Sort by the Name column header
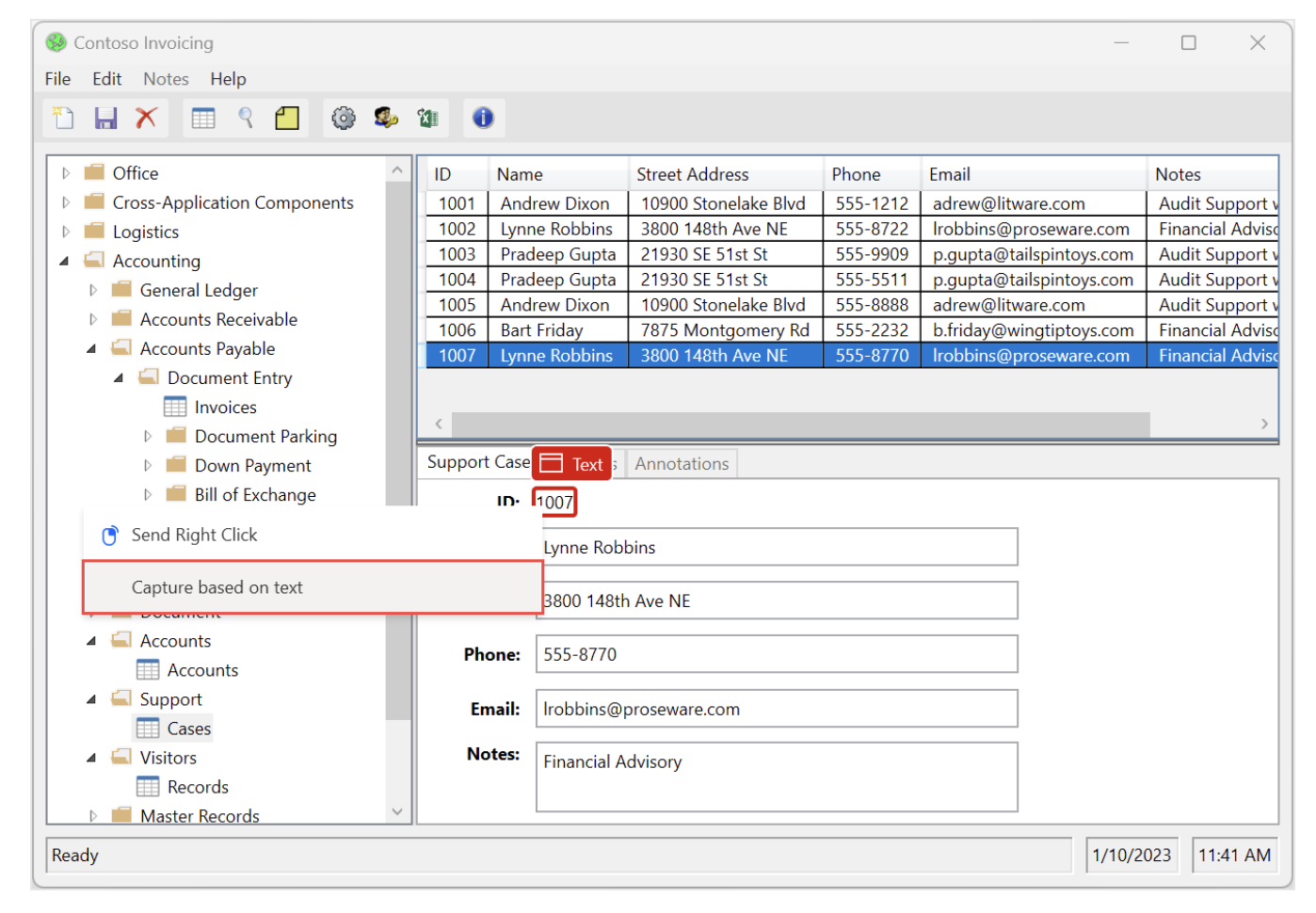The height and width of the screenshot is (913, 1316). (x=558, y=174)
